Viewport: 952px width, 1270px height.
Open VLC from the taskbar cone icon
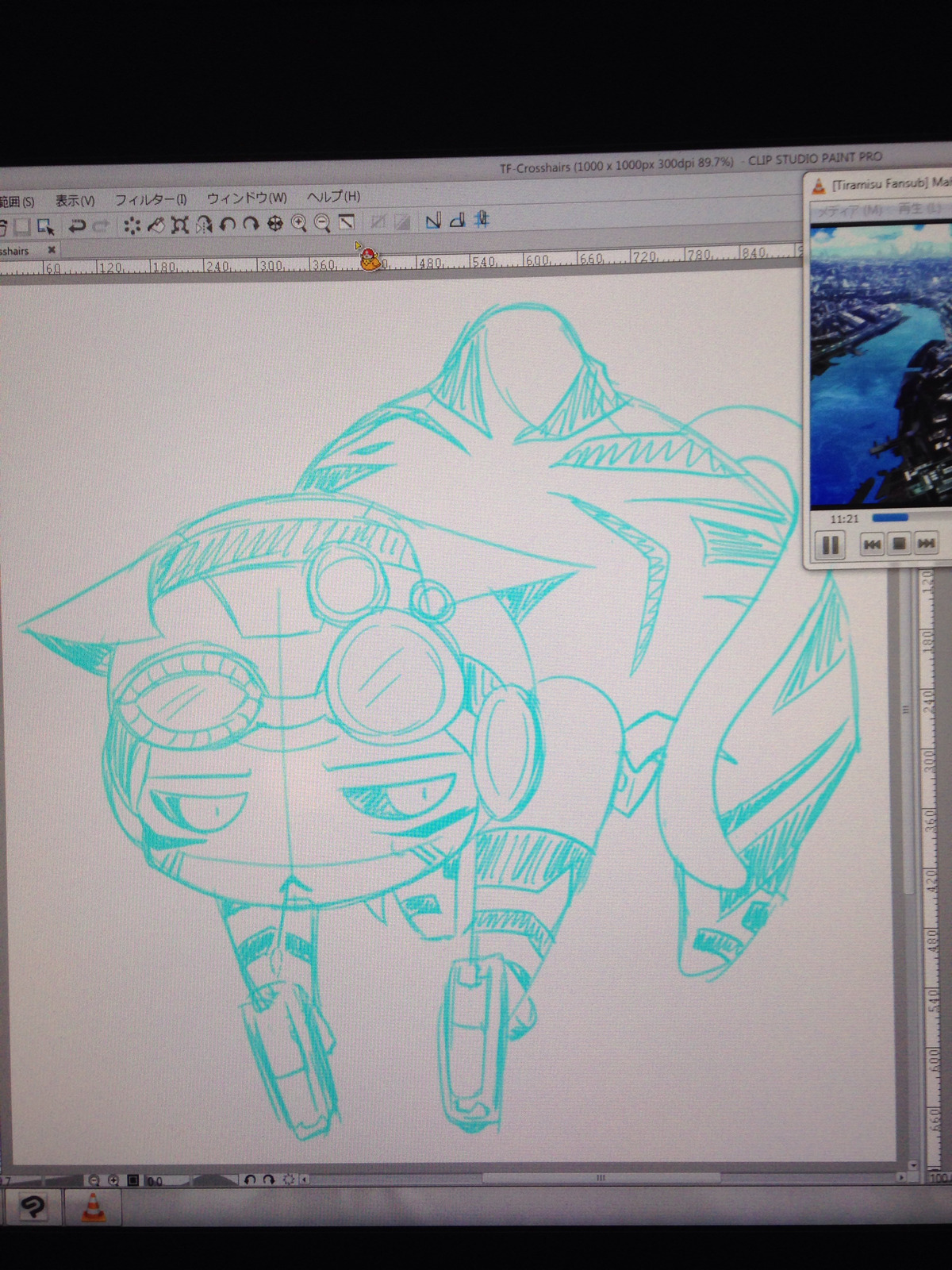point(94,1207)
